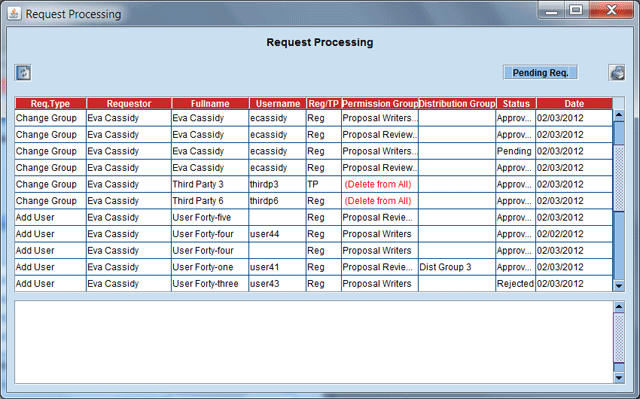Image resolution: width=640 pixels, height=399 pixels.
Task: Click the TP cell in Reg/TP column
Action: tap(324, 184)
